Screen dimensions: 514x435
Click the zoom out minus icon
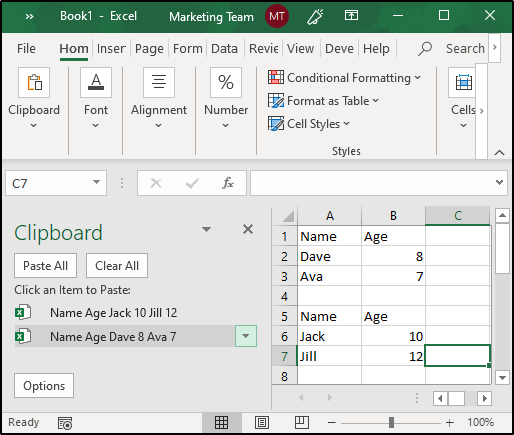(332, 423)
